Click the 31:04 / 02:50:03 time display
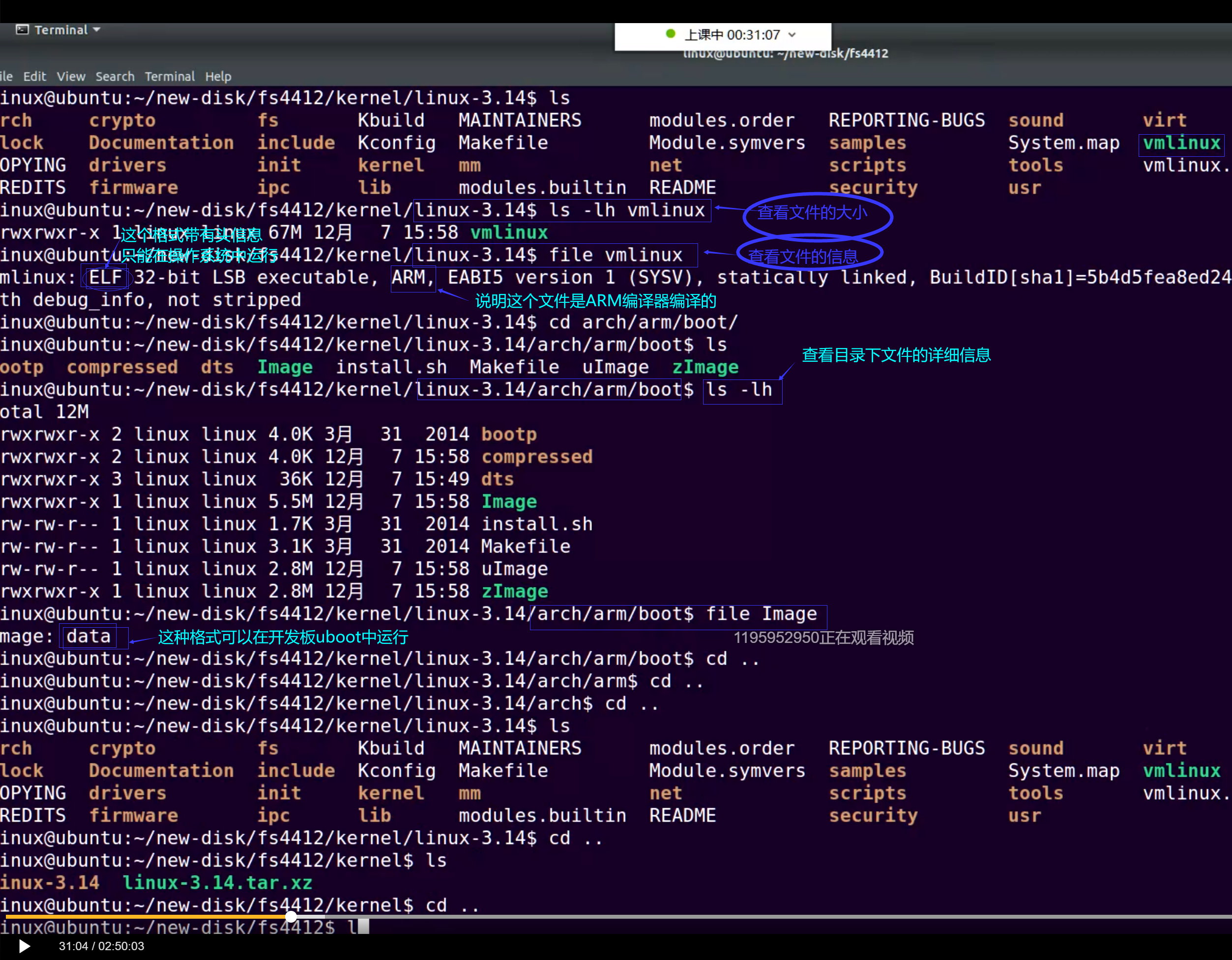This screenshot has width=1232, height=960. tap(102, 946)
